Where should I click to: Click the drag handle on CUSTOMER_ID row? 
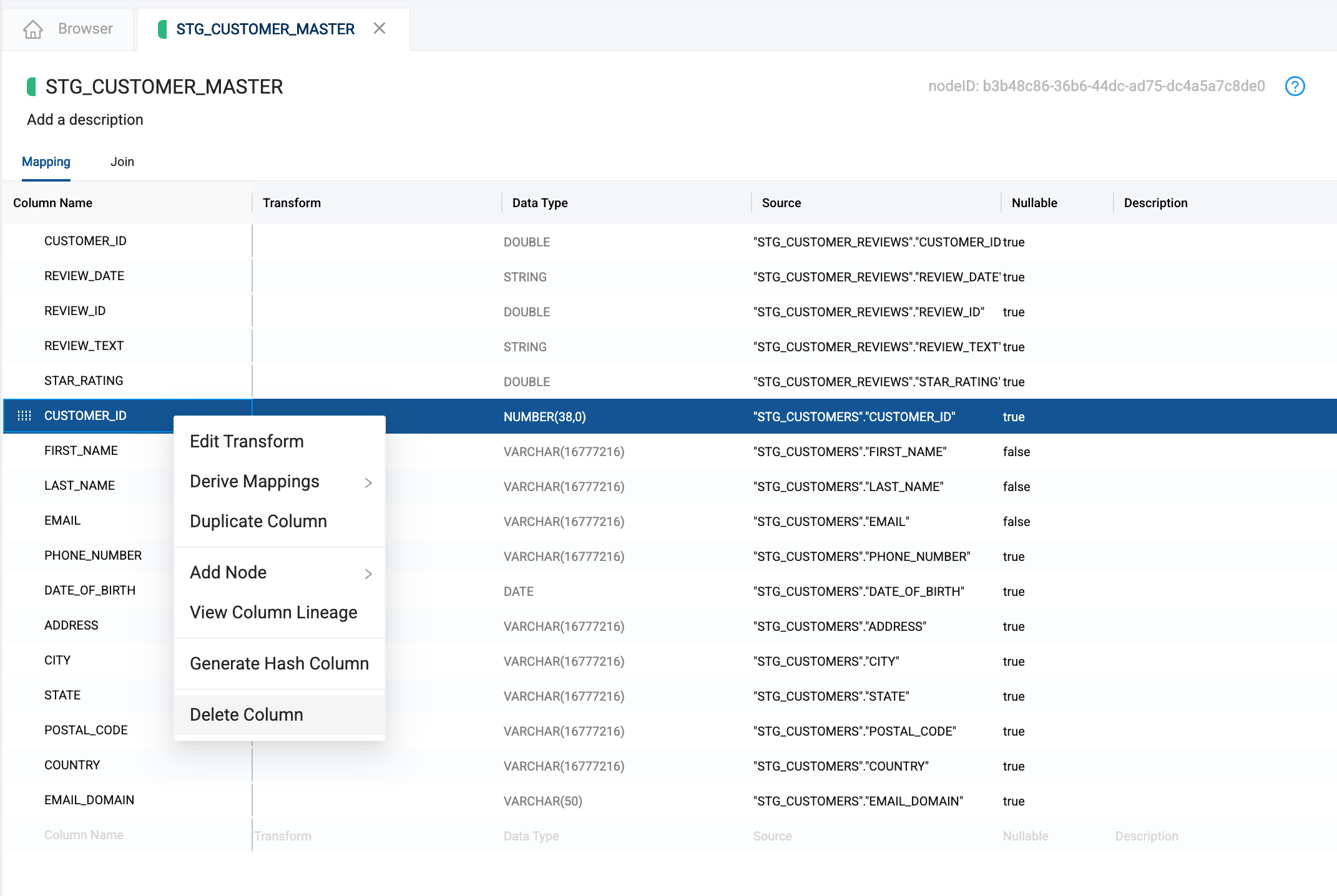(24, 416)
